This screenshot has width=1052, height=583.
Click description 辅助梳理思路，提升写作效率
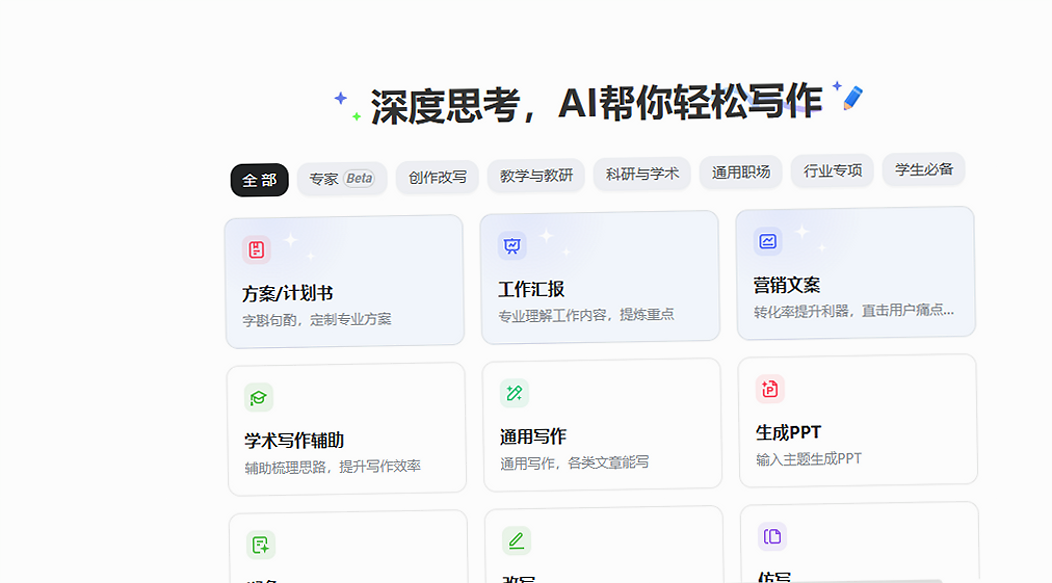point(333,467)
